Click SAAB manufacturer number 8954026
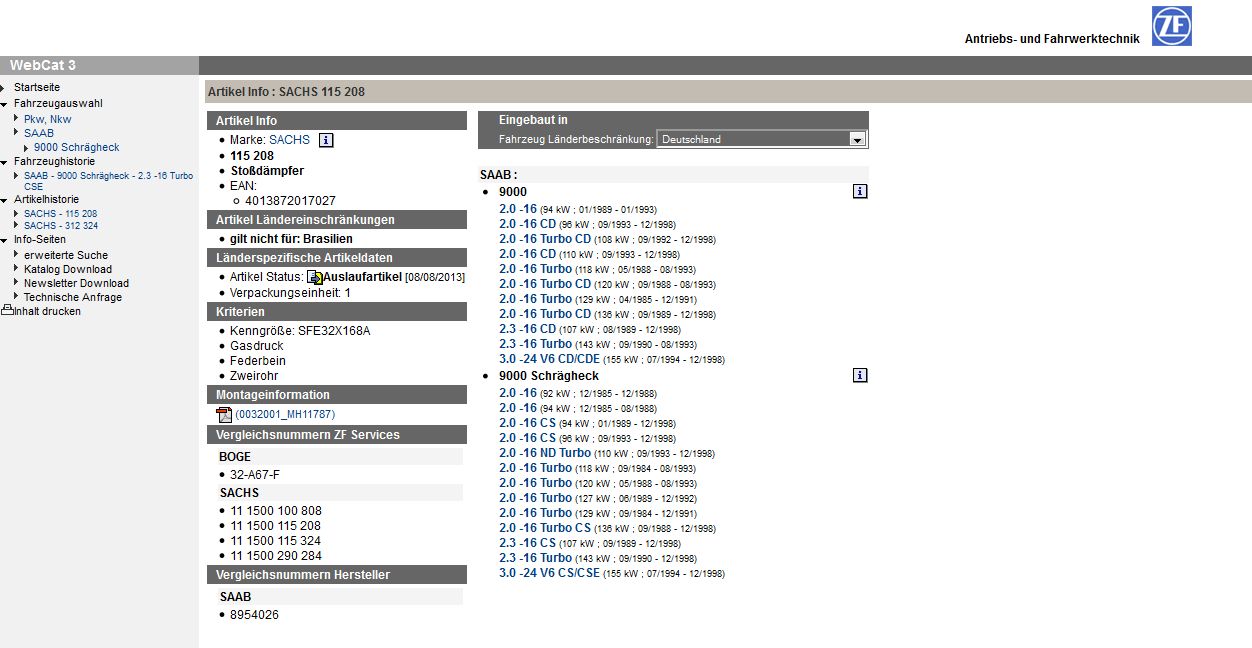The image size is (1252, 648). tap(254, 615)
